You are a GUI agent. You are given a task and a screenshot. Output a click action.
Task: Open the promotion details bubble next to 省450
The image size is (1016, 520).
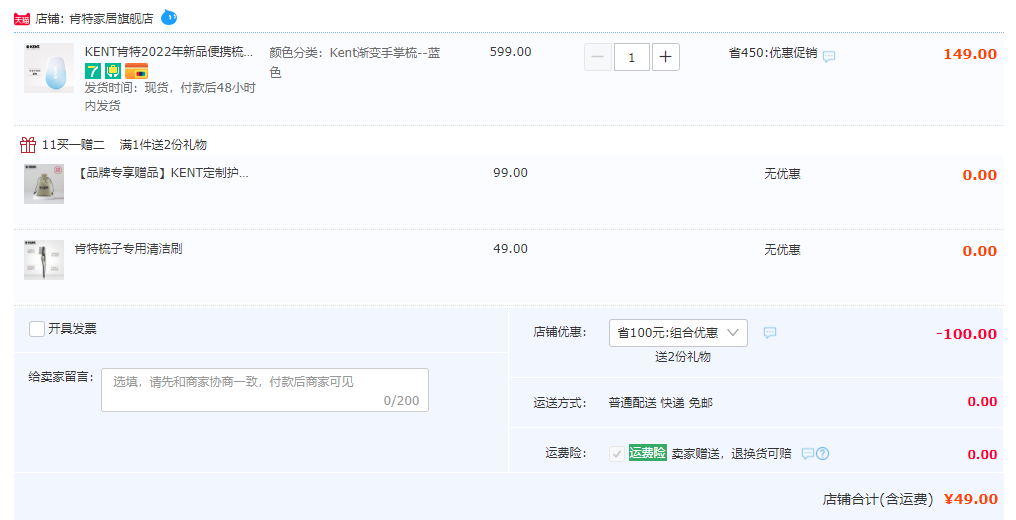tap(829, 56)
